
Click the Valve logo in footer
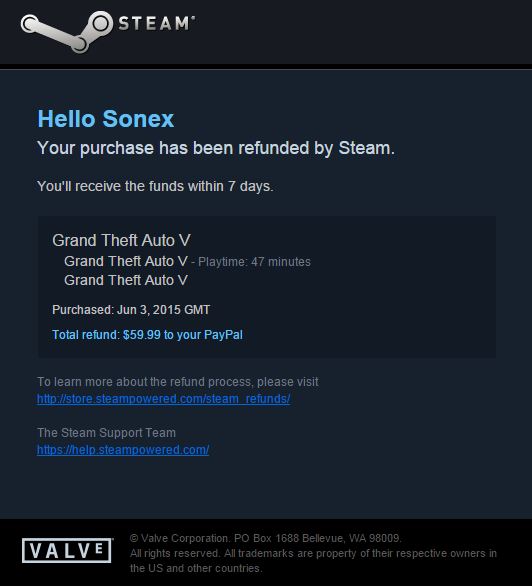coord(68,550)
